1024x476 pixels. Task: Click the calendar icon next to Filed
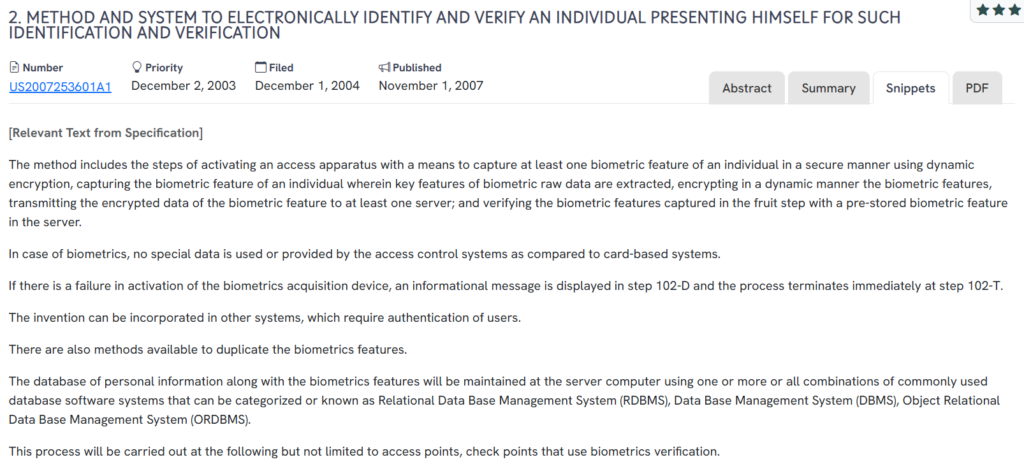point(261,68)
